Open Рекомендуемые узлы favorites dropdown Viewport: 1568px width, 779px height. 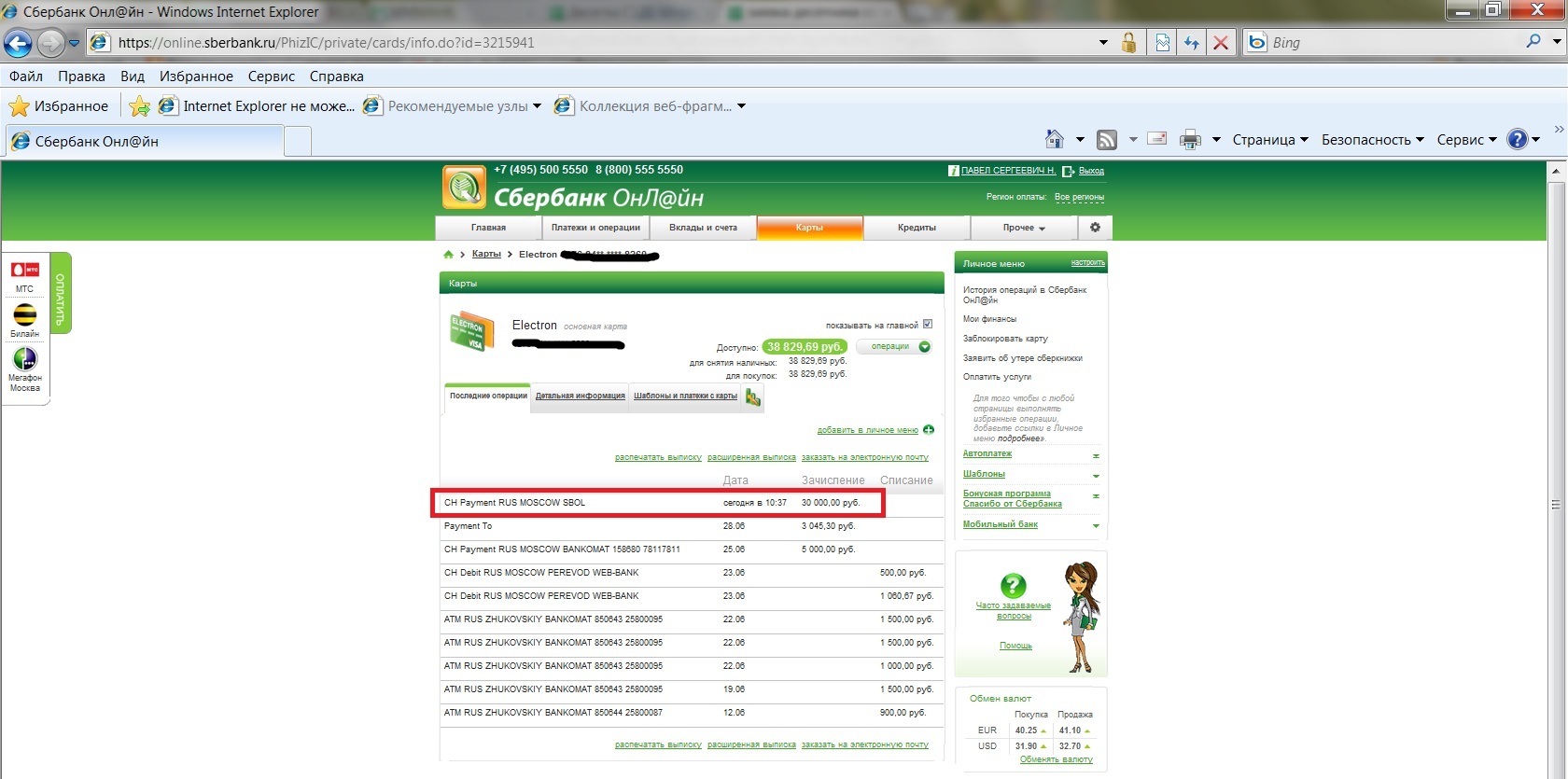pos(453,106)
